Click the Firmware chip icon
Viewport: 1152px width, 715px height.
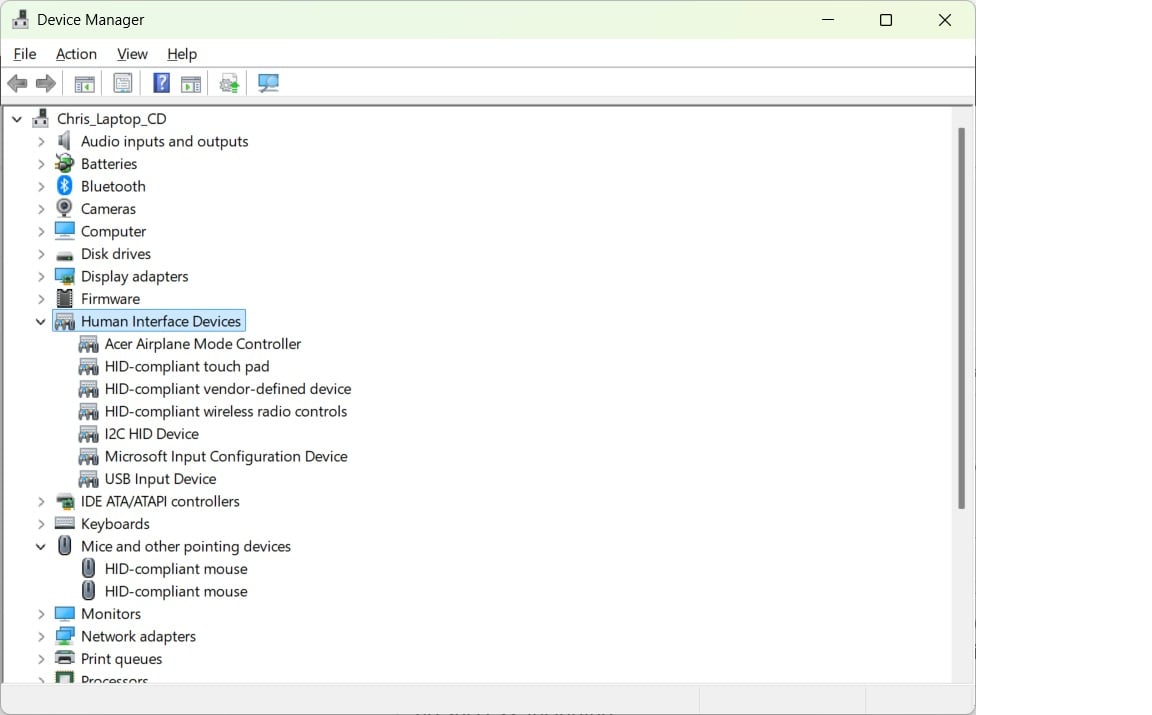[x=65, y=298]
